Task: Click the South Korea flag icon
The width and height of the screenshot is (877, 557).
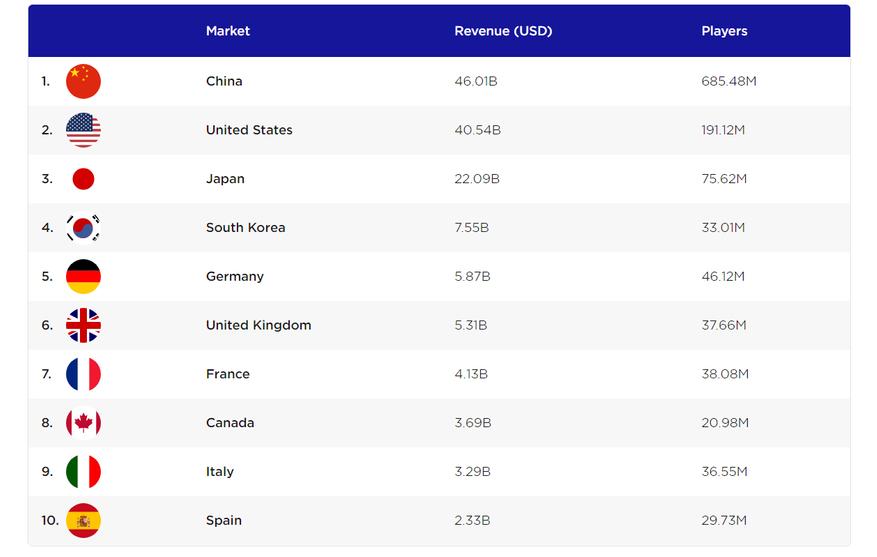Action: coord(83,228)
